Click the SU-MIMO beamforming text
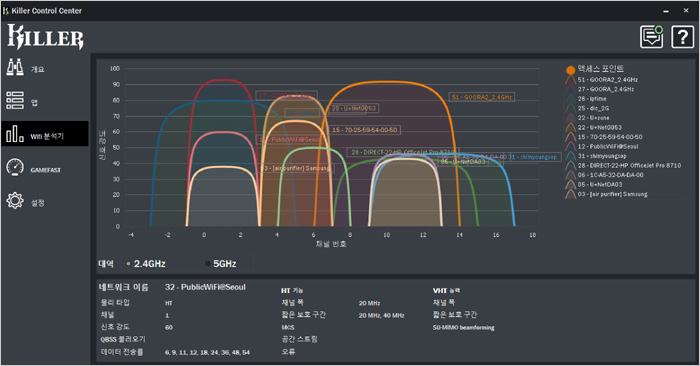This screenshot has width=700, height=366. [x=463, y=328]
